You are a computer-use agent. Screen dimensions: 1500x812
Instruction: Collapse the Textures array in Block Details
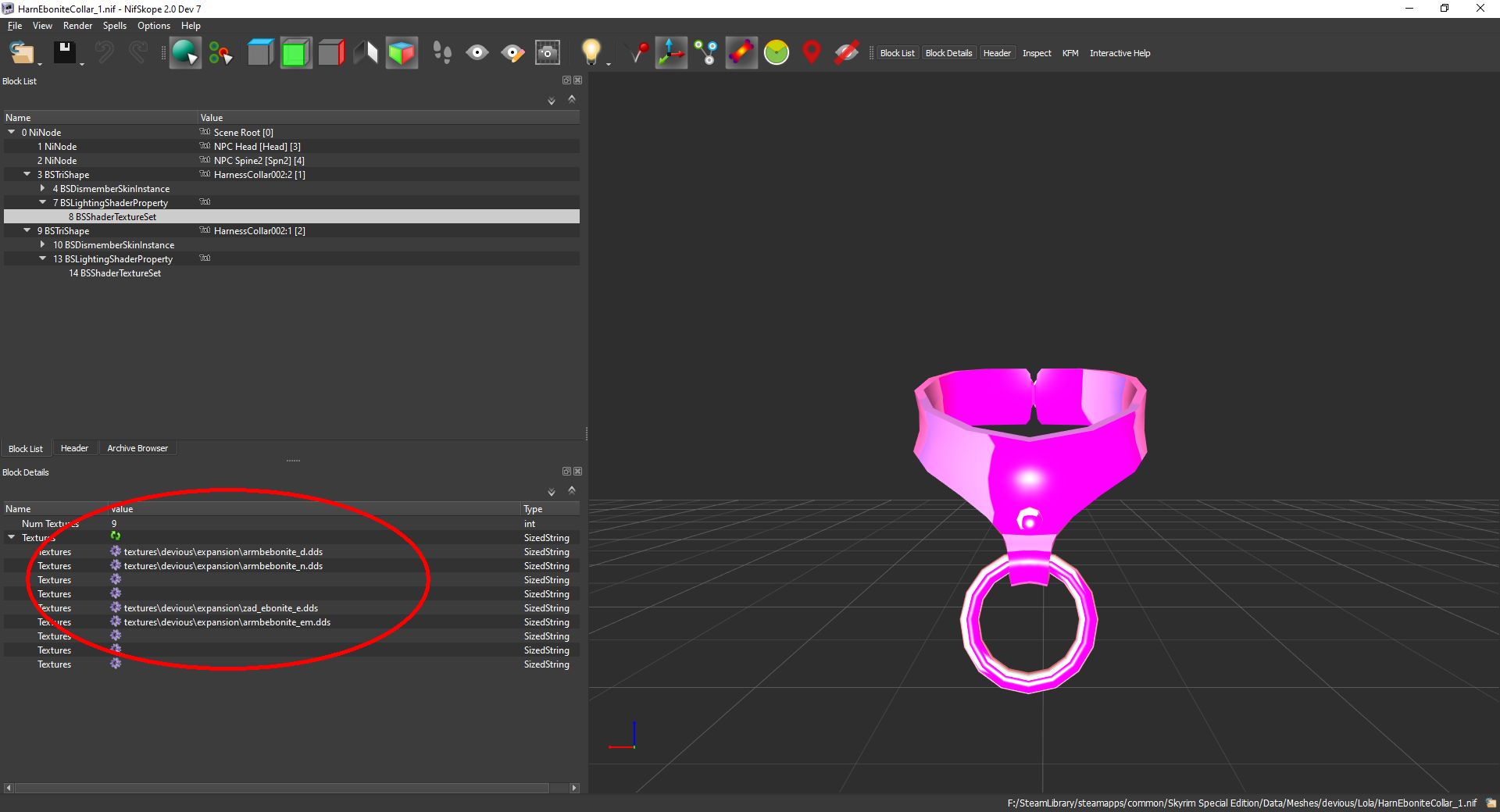(12, 537)
